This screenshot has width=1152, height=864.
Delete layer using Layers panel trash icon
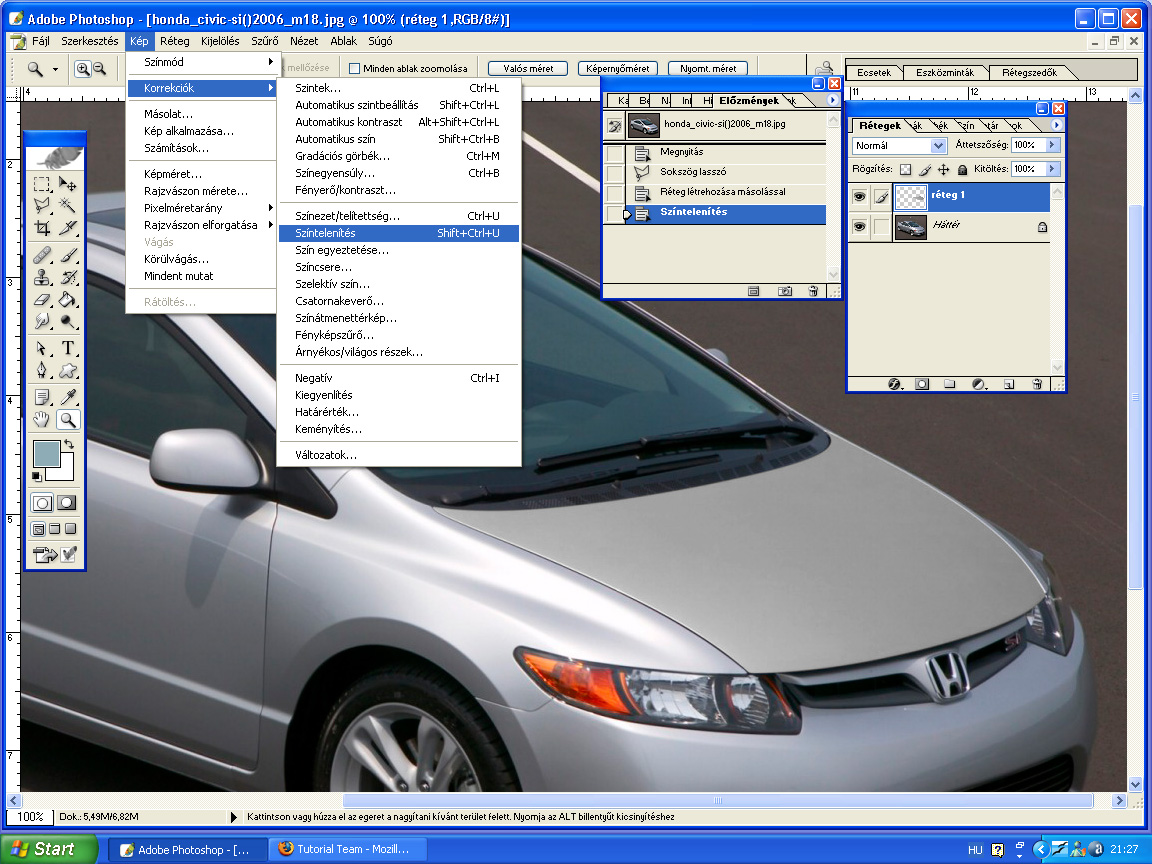(1037, 383)
